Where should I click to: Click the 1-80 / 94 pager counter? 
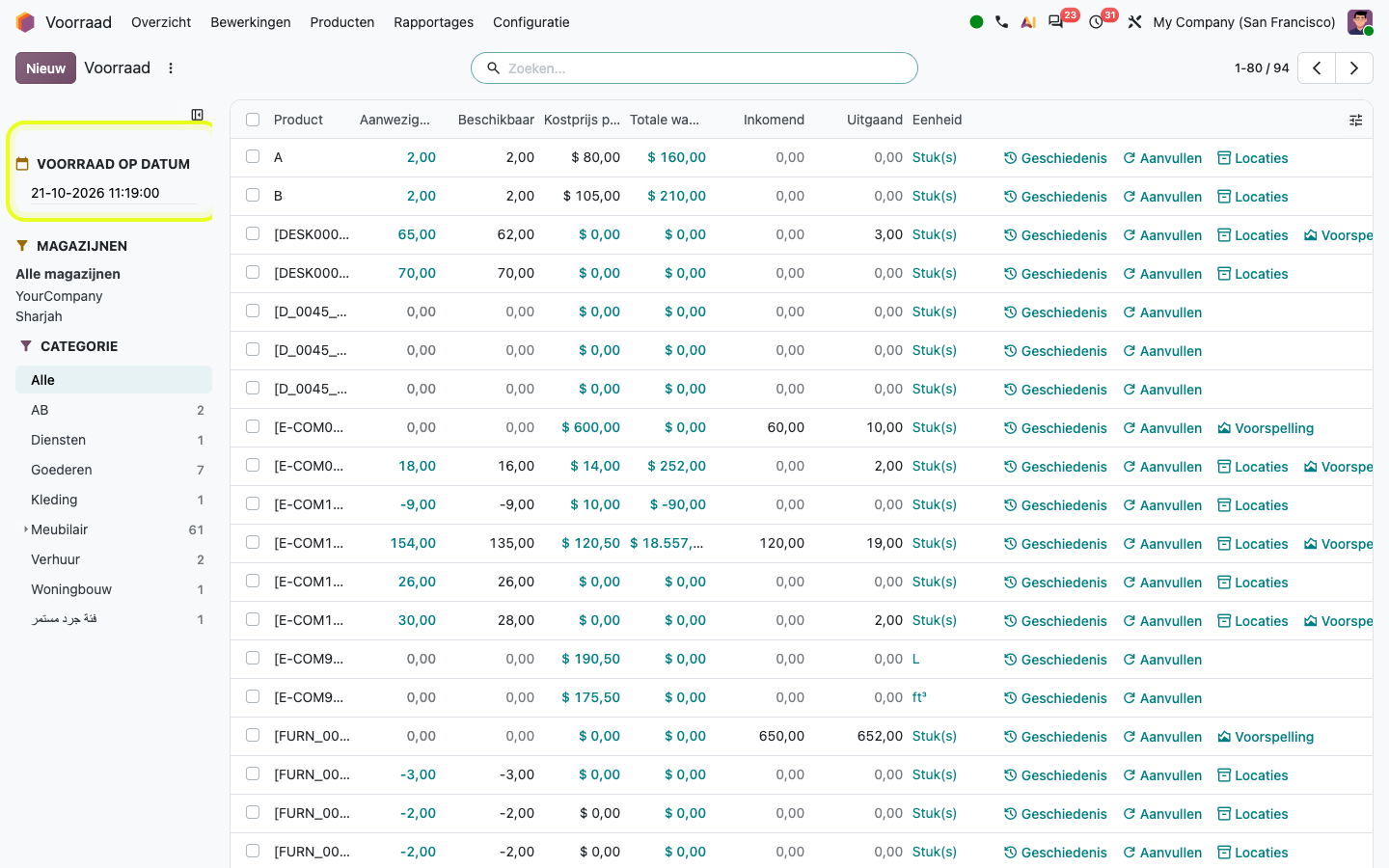1262,68
